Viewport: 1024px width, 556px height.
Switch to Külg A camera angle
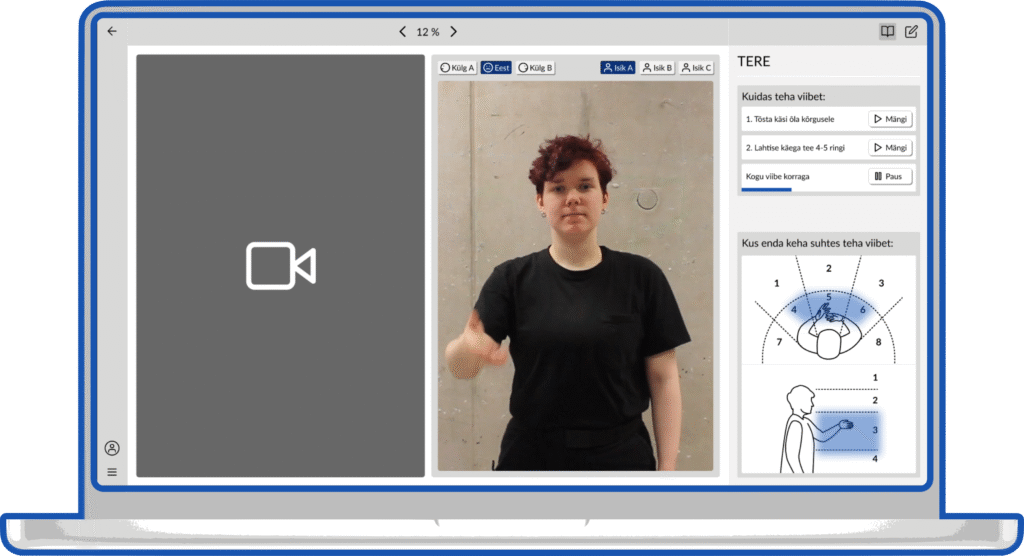point(457,68)
